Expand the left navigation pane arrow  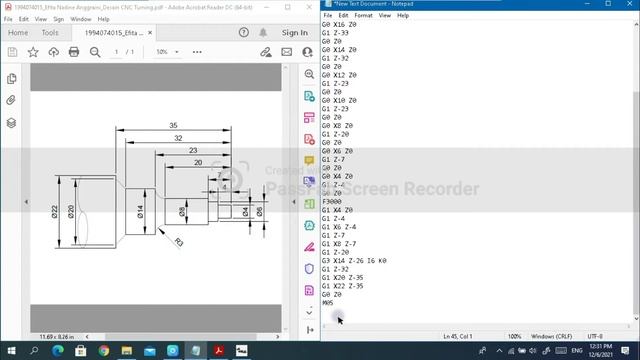coord(27,202)
